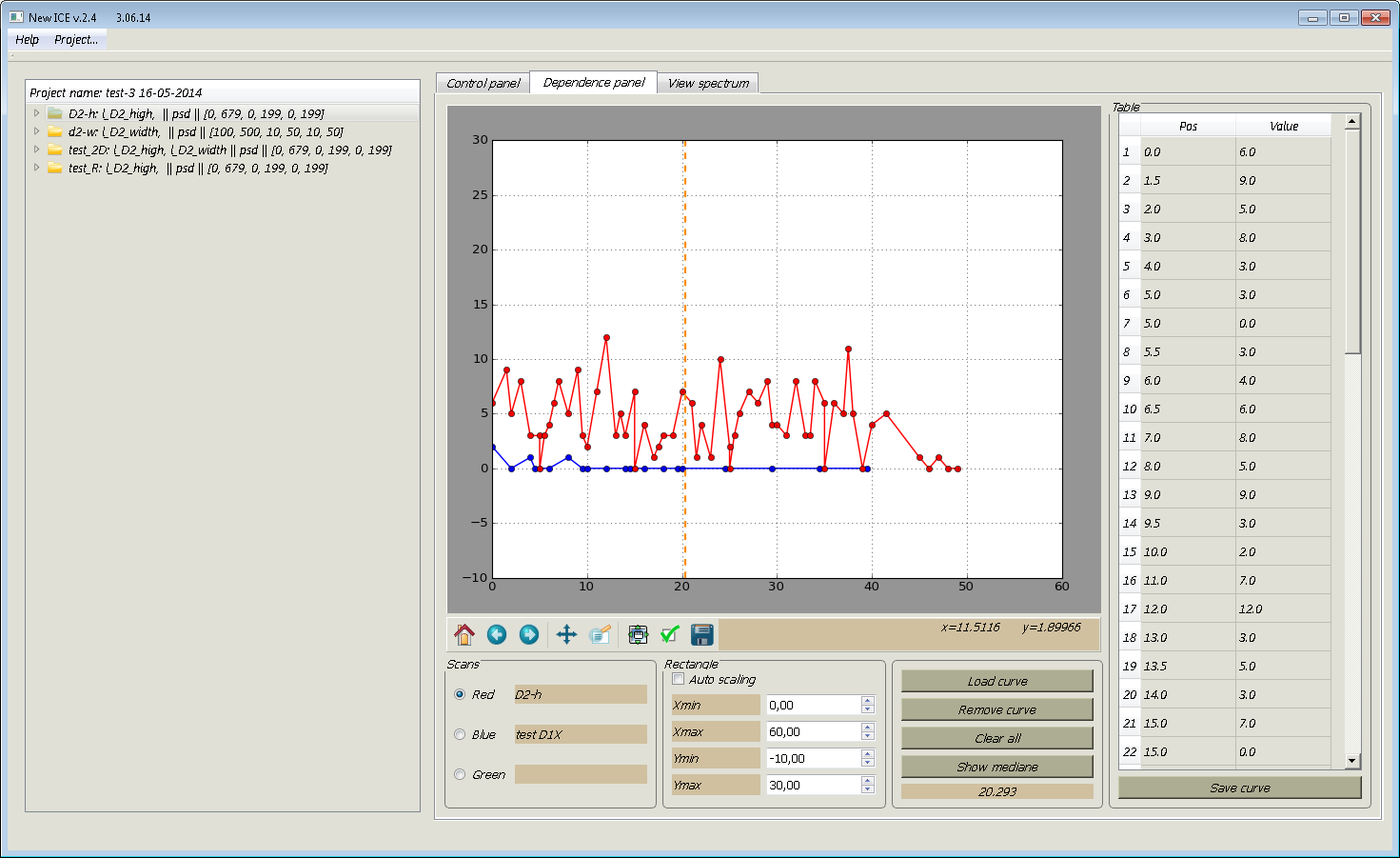This screenshot has height=858, width=1400.
Task: Switch to the Control panel tab
Action: [x=483, y=84]
